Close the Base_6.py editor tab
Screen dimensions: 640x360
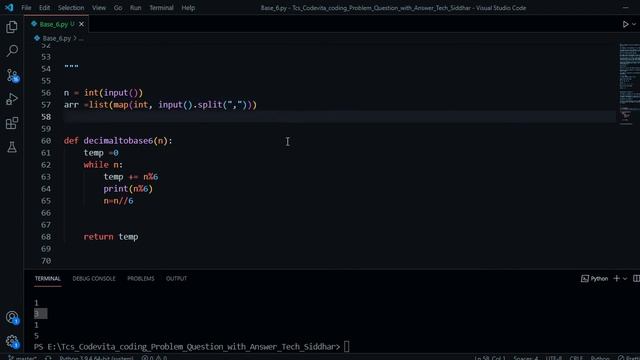(81, 24)
